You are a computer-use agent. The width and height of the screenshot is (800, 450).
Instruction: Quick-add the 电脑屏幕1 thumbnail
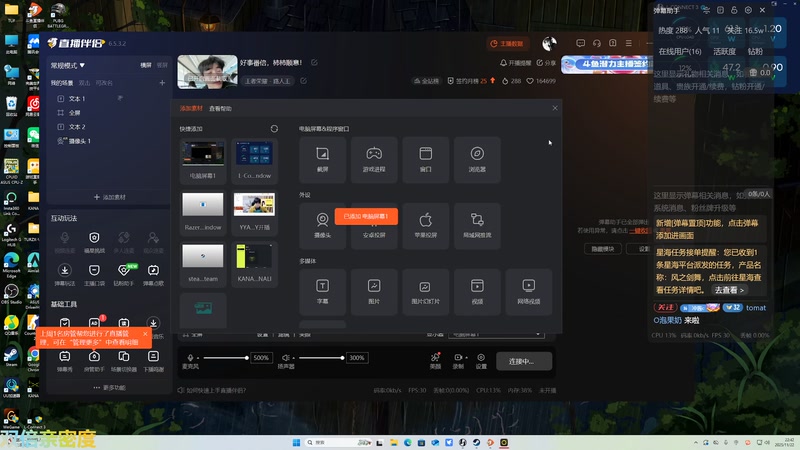(203, 160)
